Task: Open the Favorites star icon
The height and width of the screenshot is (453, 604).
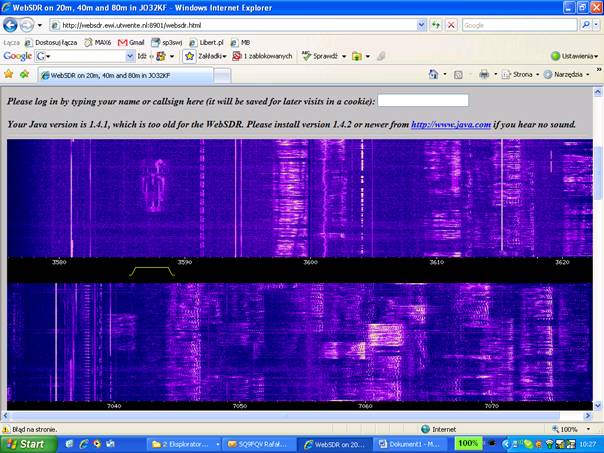Action: (x=9, y=74)
